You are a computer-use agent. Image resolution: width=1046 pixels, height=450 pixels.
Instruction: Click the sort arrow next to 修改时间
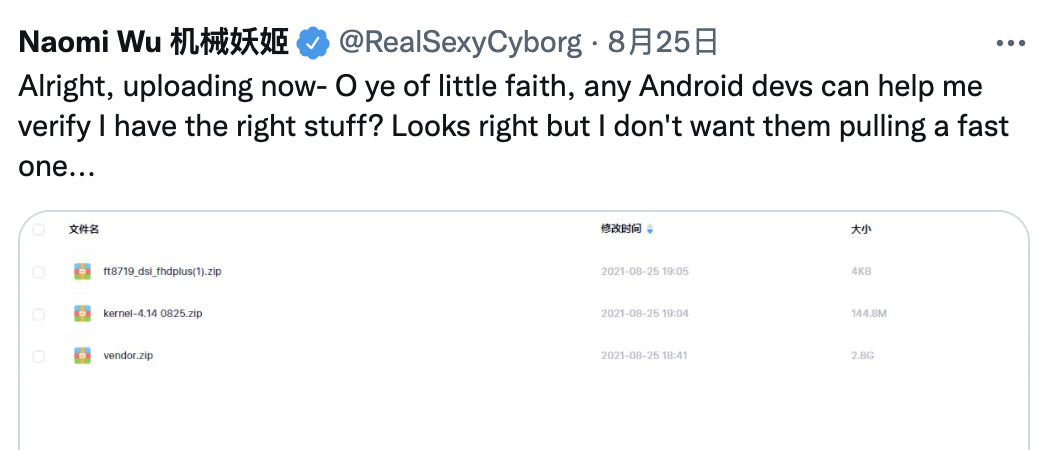[x=650, y=230]
